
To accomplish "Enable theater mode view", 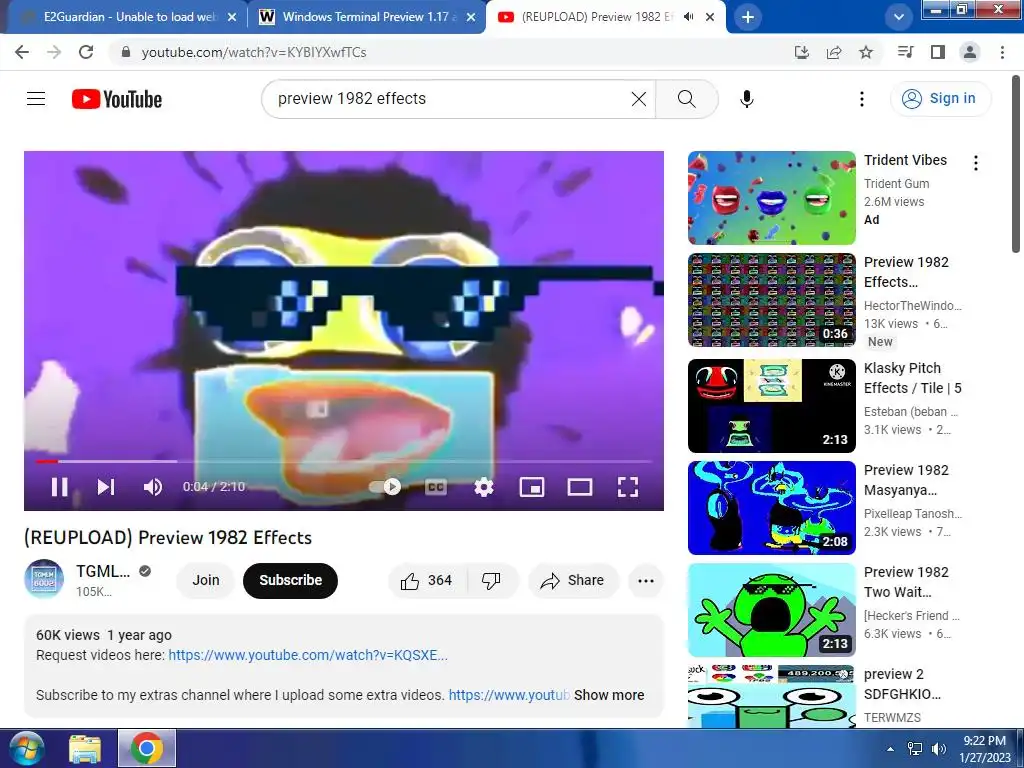I will (580, 487).
